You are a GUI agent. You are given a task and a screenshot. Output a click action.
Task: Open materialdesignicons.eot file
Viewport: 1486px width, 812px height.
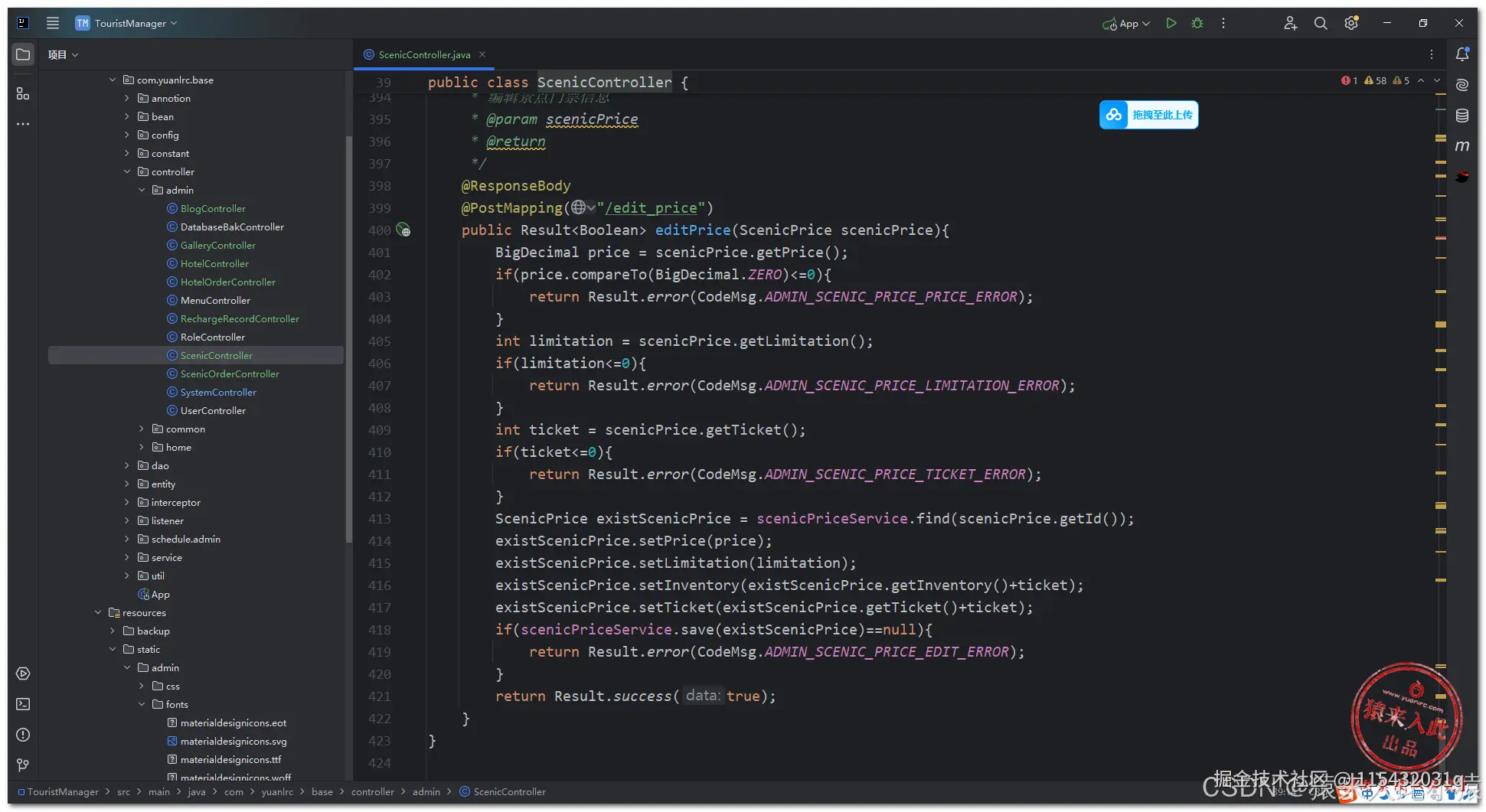point(234,722)
